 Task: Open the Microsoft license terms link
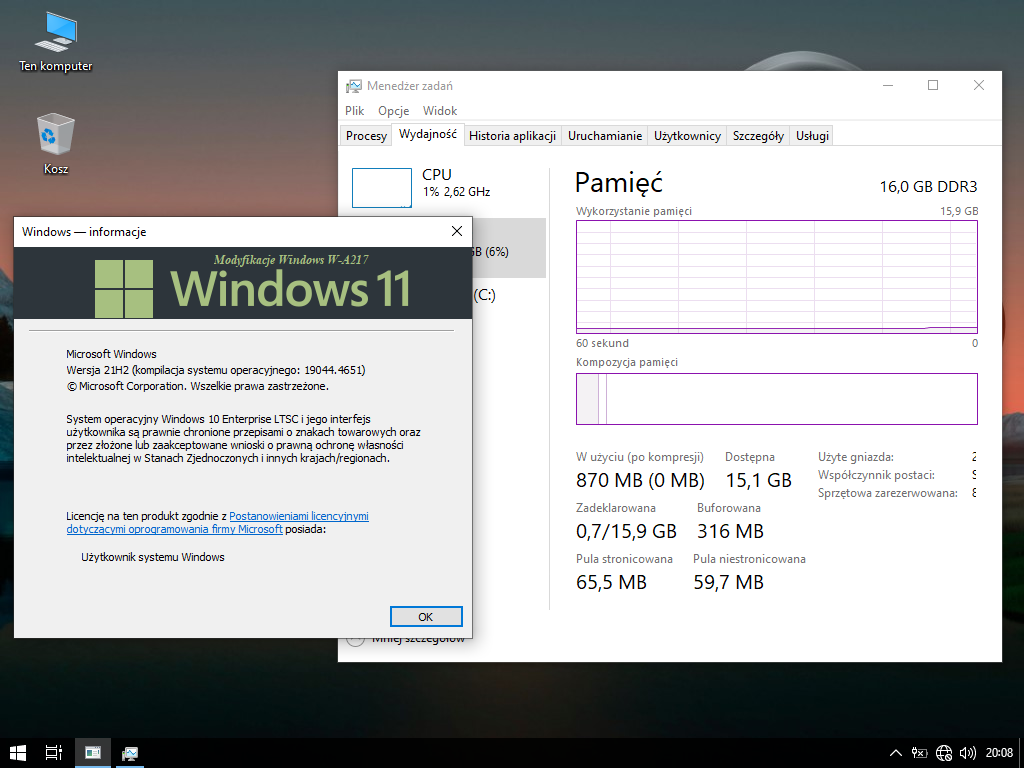[298, 516]
